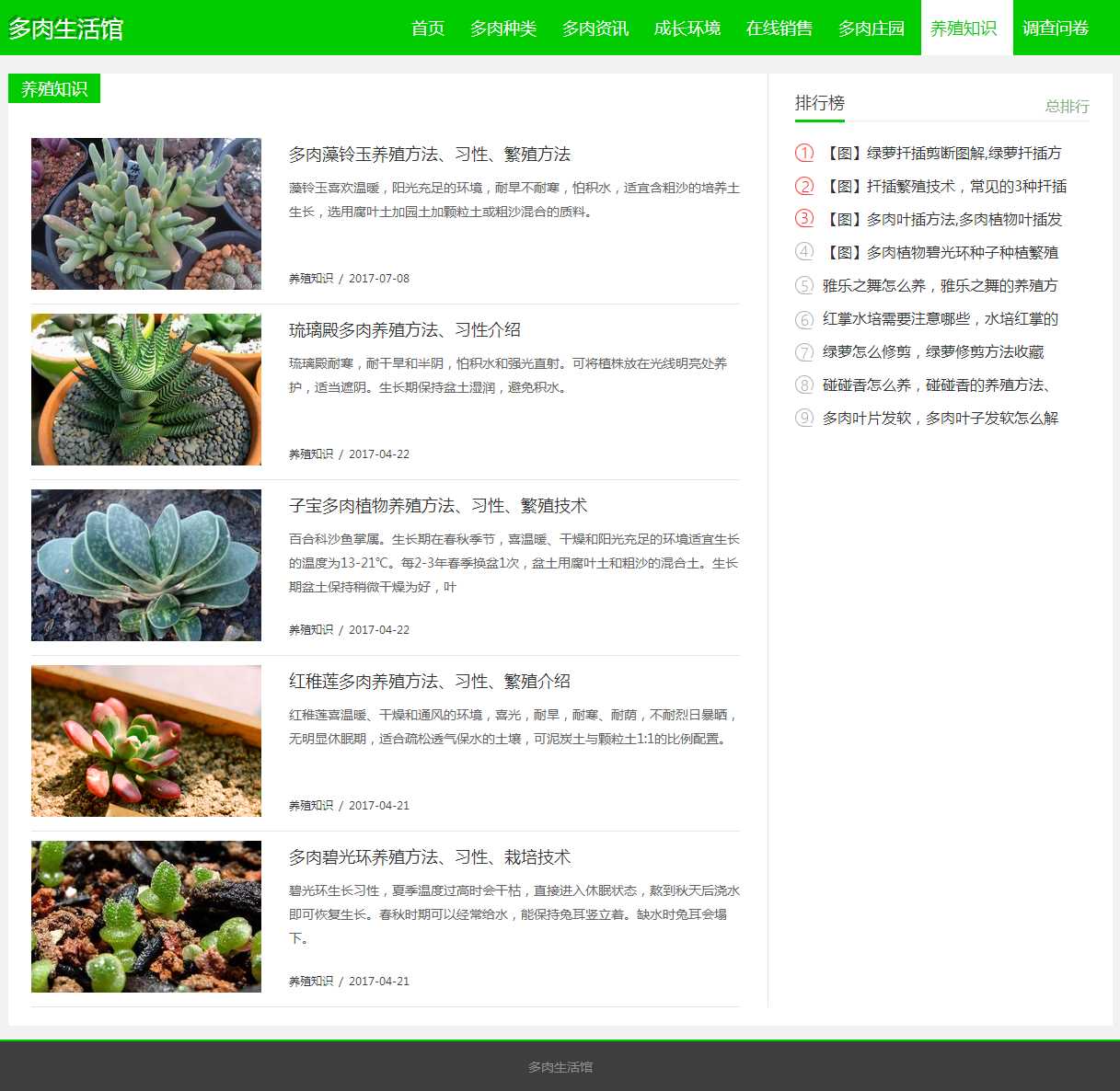This screenshot has width=1120, height=1091.
Task: Click the 多肉藻铃玉 article thumbnail image
Action: [146, 214]
